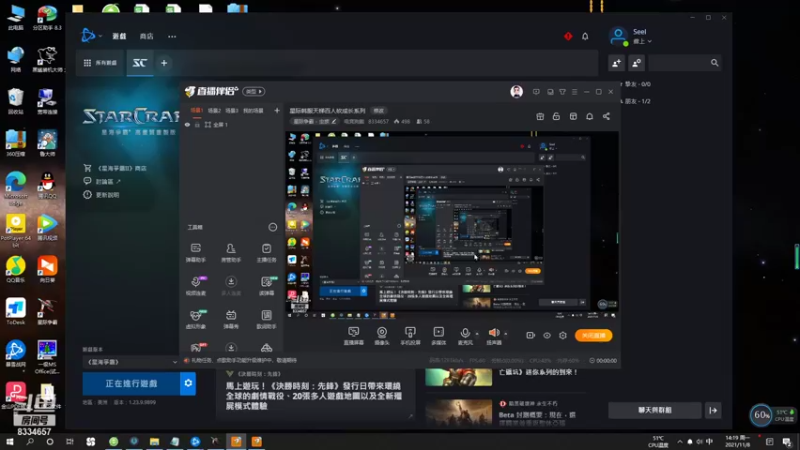
Task: Open the 主播任务 tool icon
Action: [x=266, y=253]
